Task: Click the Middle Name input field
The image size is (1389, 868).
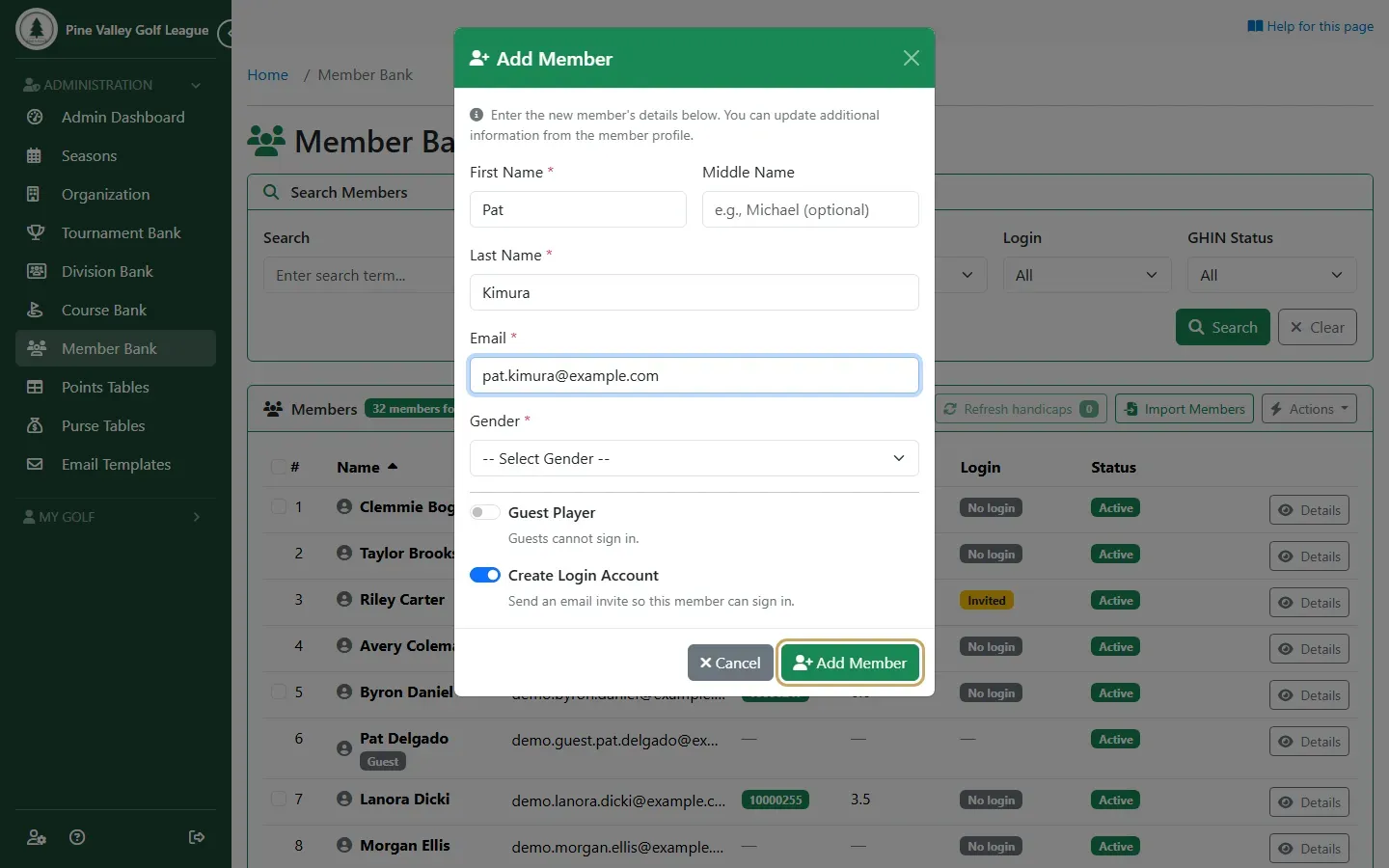Action: point(810,209)
